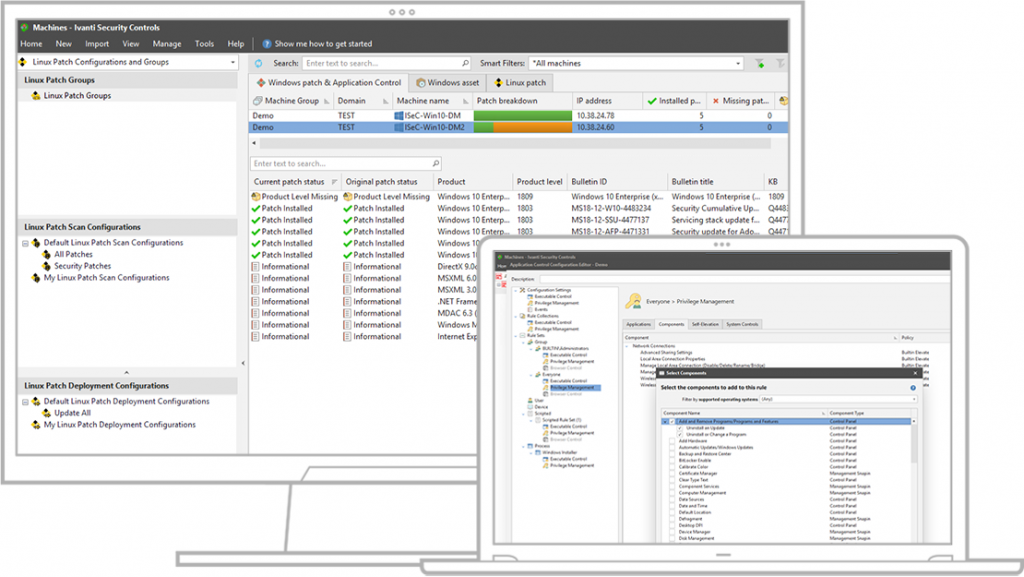Tick the Computer Management checkbox

pos(672,493)
